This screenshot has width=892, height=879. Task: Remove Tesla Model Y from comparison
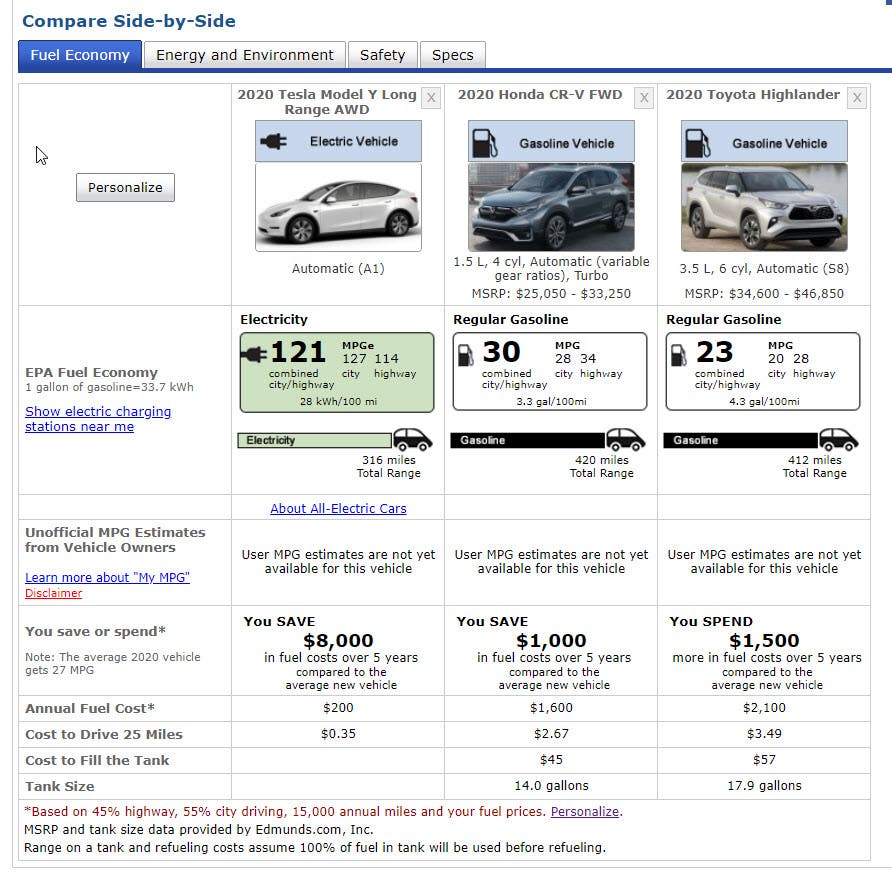point(431,98)
